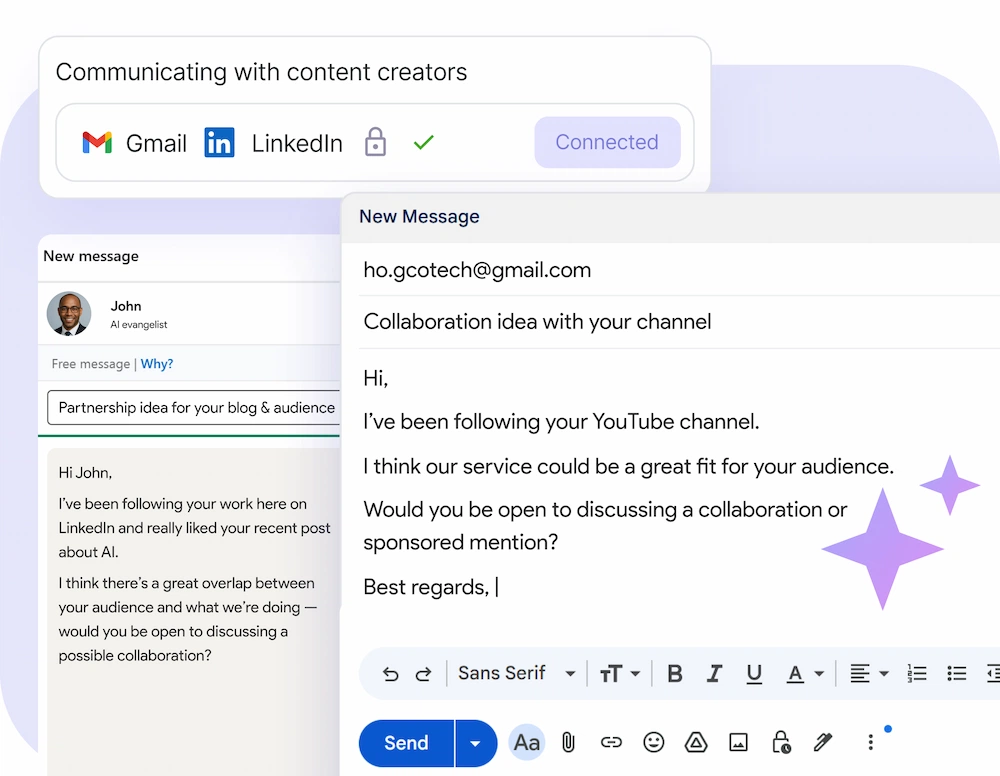Image resolution: width=1000 pixels, height=776 pixels.
Task: Insert files using Google Drive icon
Action: click(x=696, y=742)
